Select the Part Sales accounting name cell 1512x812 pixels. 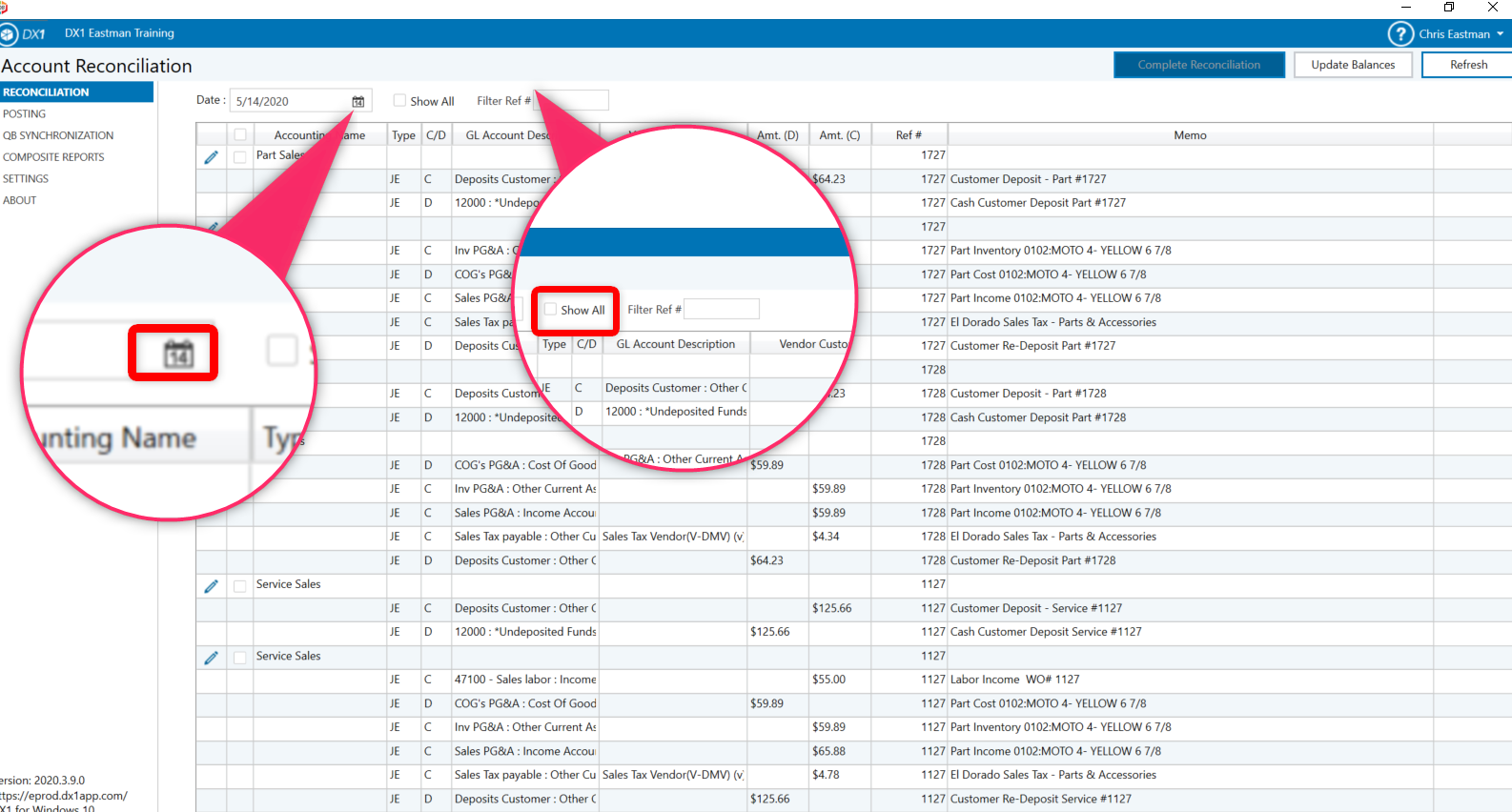pyautogui.click(x=280, y=155)
